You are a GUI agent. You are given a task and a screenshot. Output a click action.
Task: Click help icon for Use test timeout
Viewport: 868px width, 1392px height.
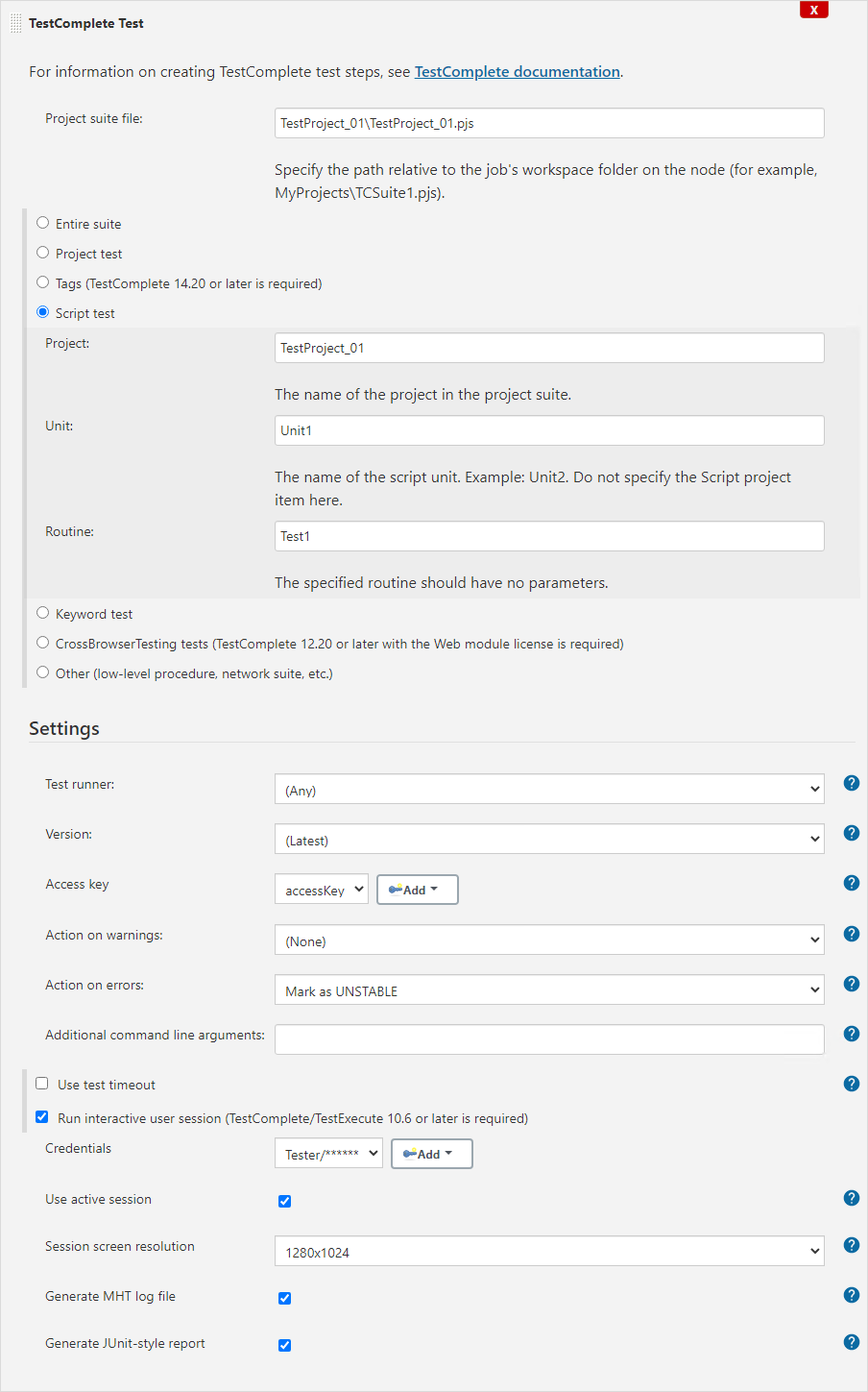pos(851,1084)
